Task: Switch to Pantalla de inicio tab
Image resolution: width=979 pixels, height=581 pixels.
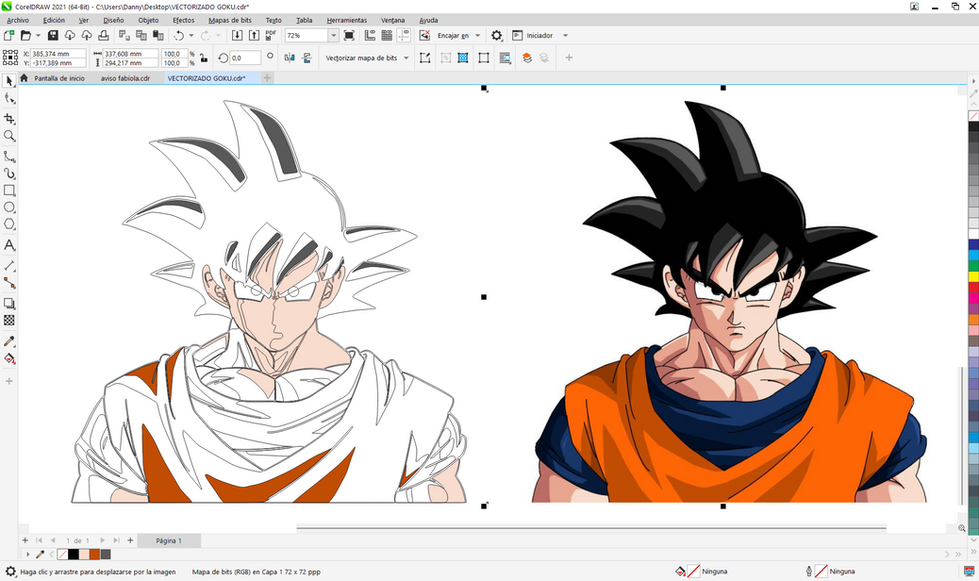Action: (x=59, y=78)
